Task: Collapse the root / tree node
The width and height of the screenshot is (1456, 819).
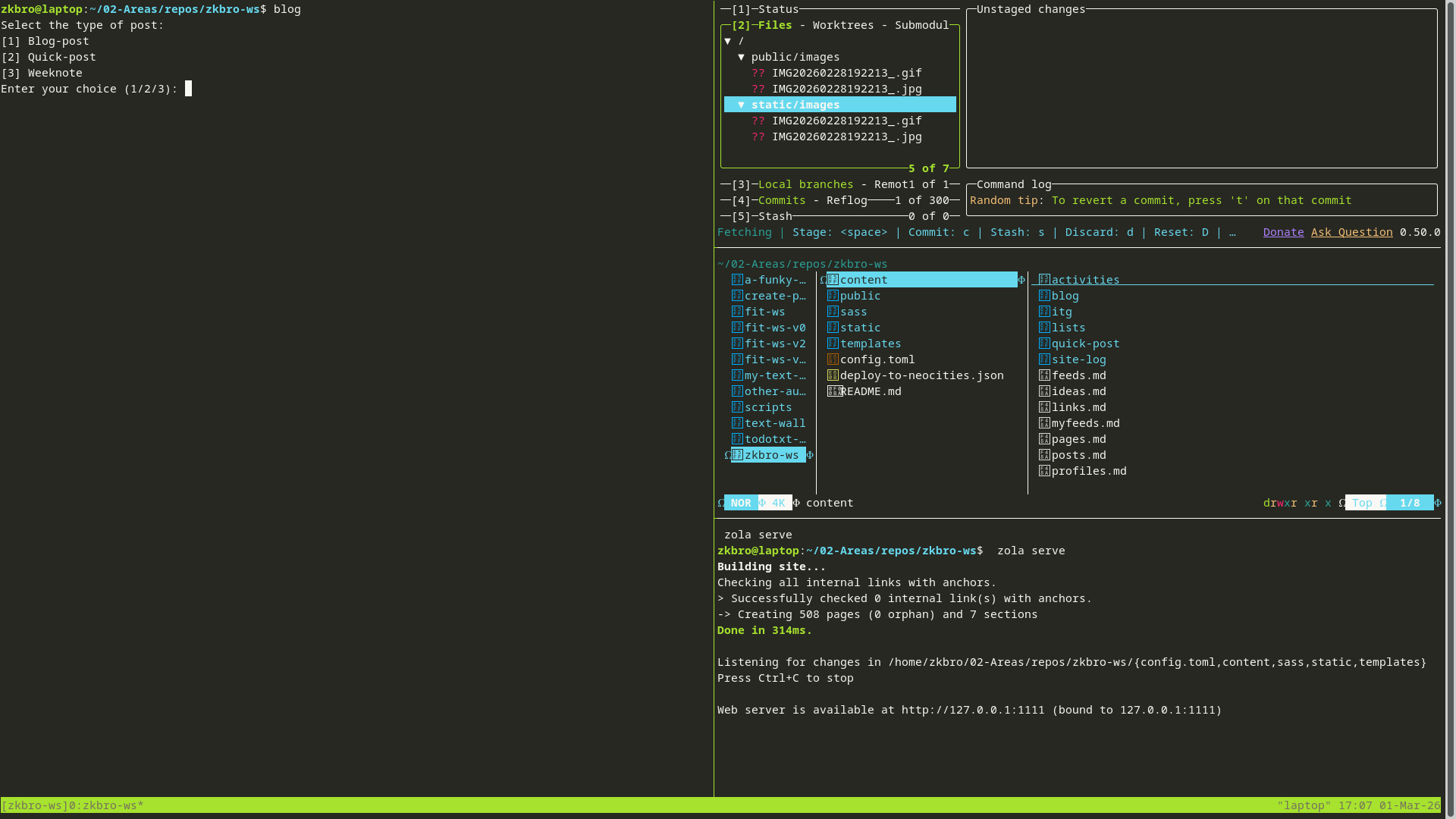Action: pyautogui.click(x=727, y=41)
